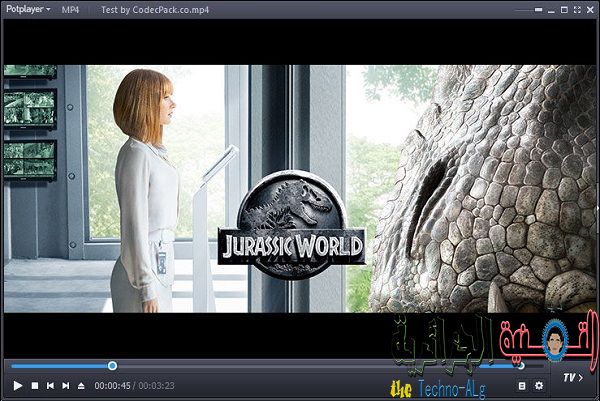This screenshot has width=600, height=401.
Task: Open the control panel gear icon
Action: point(540,385)
